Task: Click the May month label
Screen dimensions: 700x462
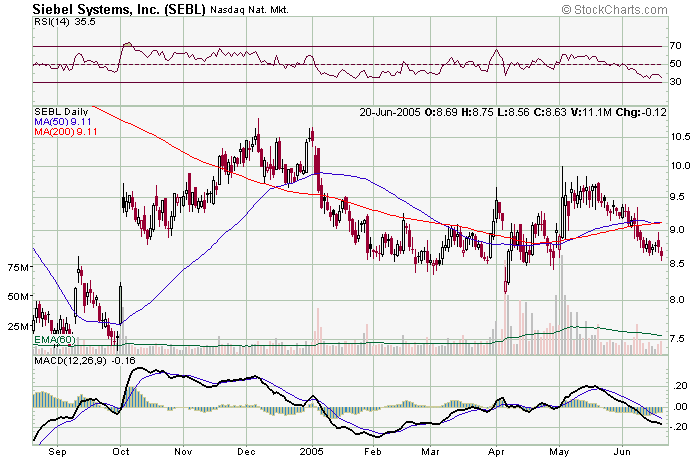Action: [x=559, y=452]
